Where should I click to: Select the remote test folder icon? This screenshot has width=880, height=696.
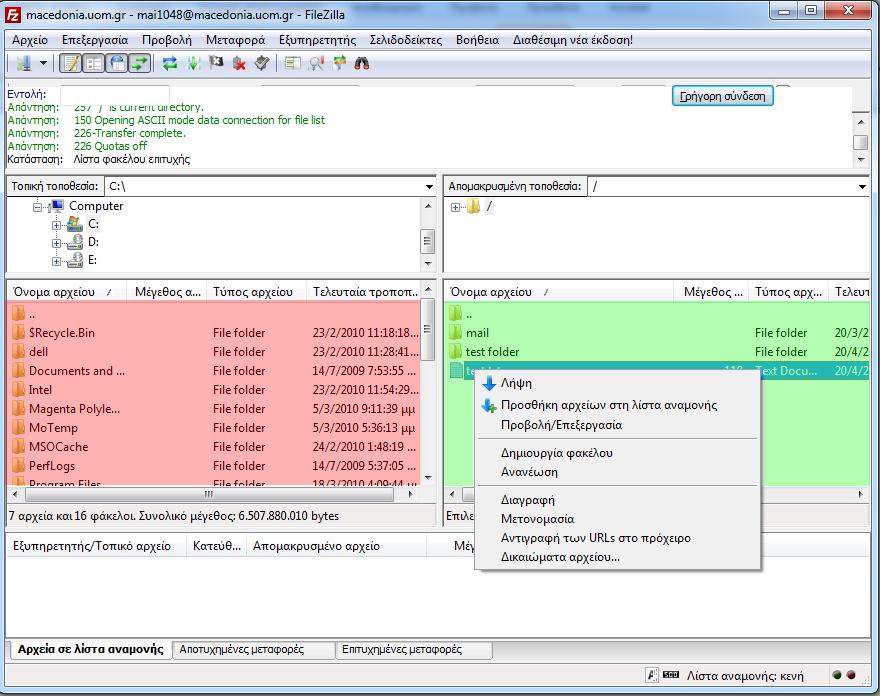pyautogui.click(x=455, y=351)
